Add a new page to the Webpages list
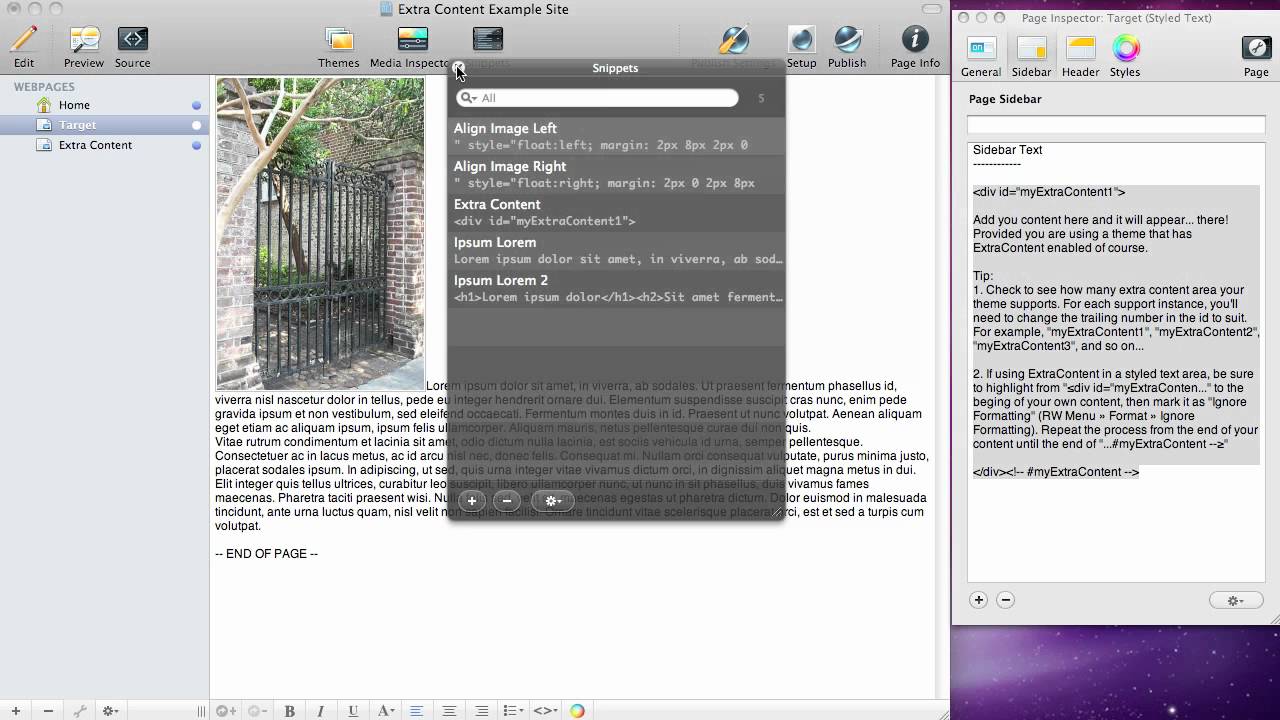The height and width of the screenshot is (720, 1280). (16, 711)
